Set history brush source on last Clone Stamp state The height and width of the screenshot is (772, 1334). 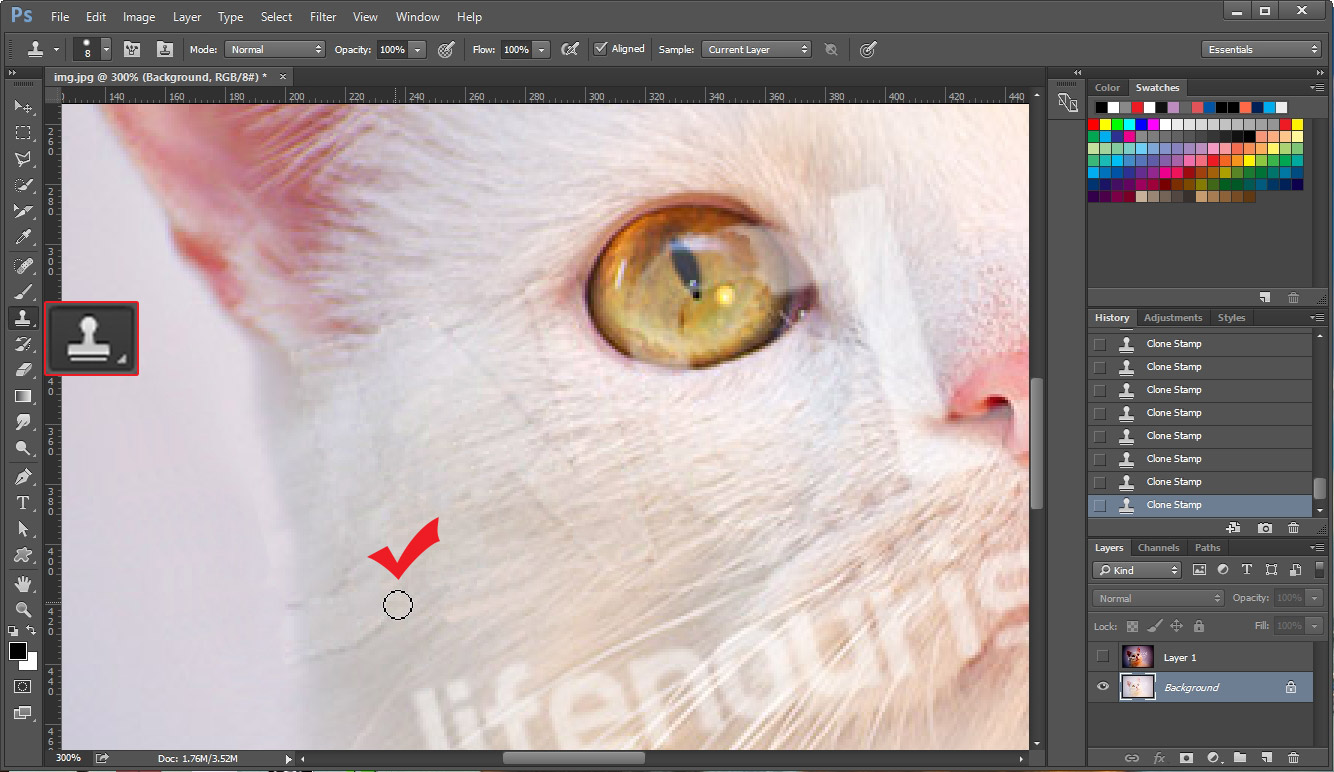pos(1100,505)
